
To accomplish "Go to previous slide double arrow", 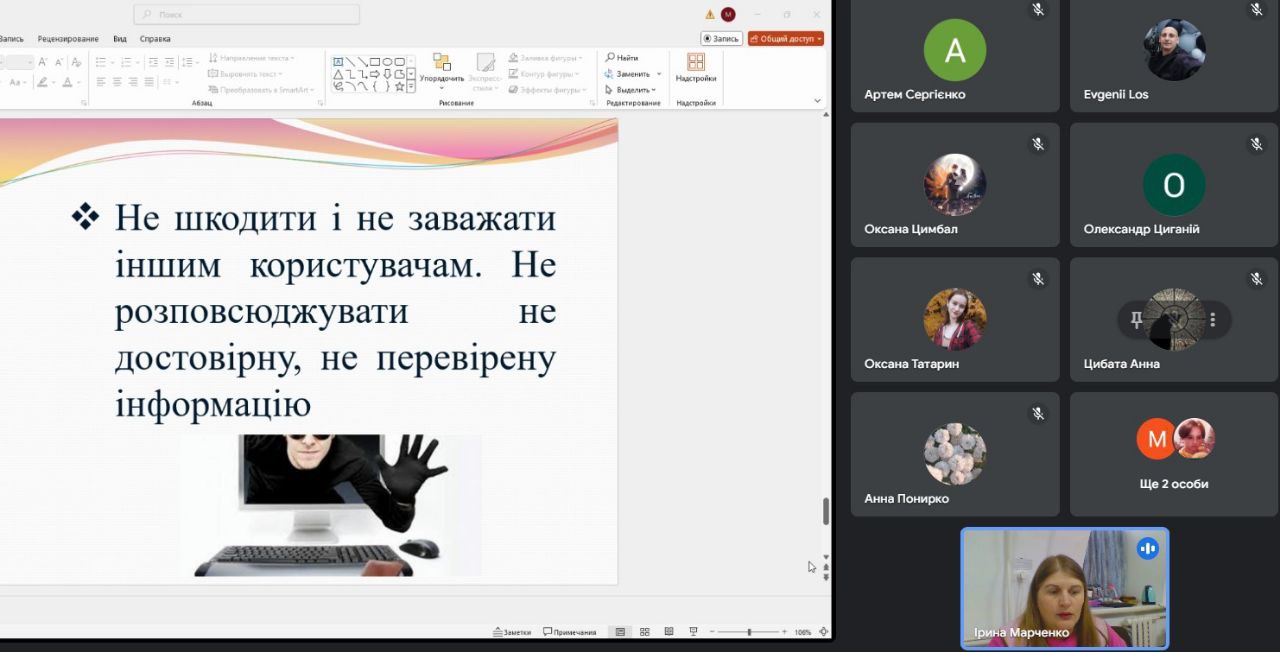I will pyautogui.click(x=826, y=567).
